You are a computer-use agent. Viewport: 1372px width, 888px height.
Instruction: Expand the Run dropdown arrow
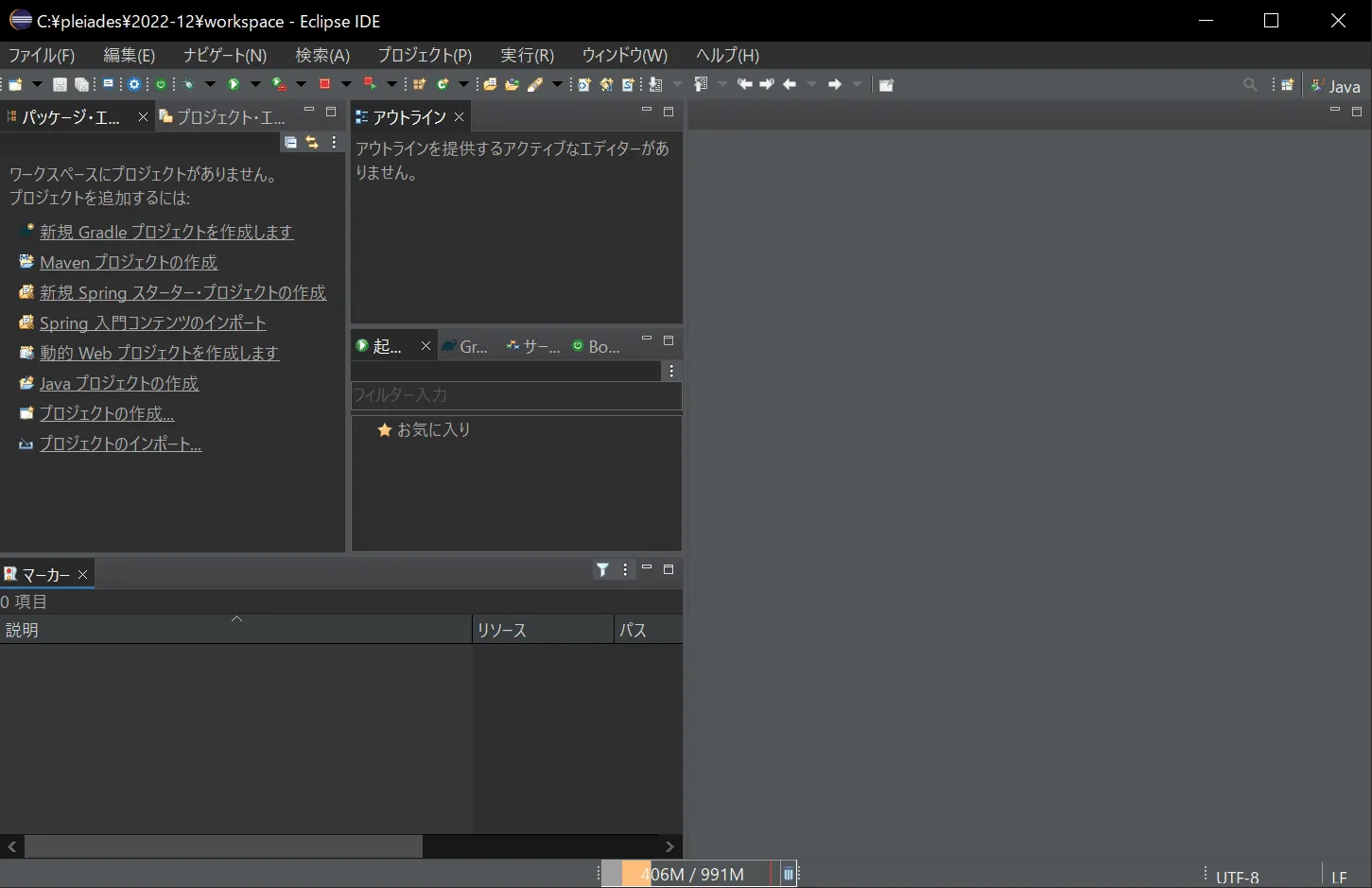(254, 85)
